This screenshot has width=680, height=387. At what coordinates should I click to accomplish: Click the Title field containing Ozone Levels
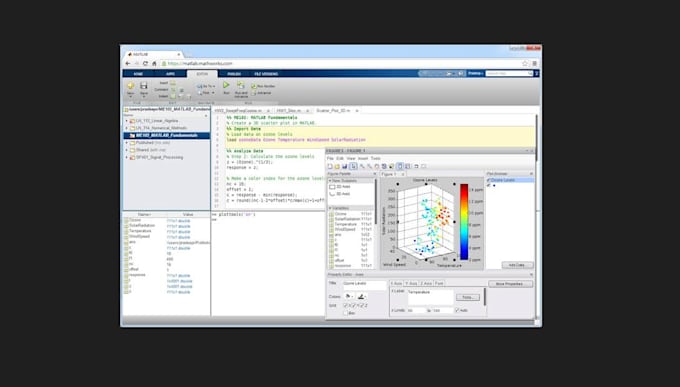tap(364, 285)
